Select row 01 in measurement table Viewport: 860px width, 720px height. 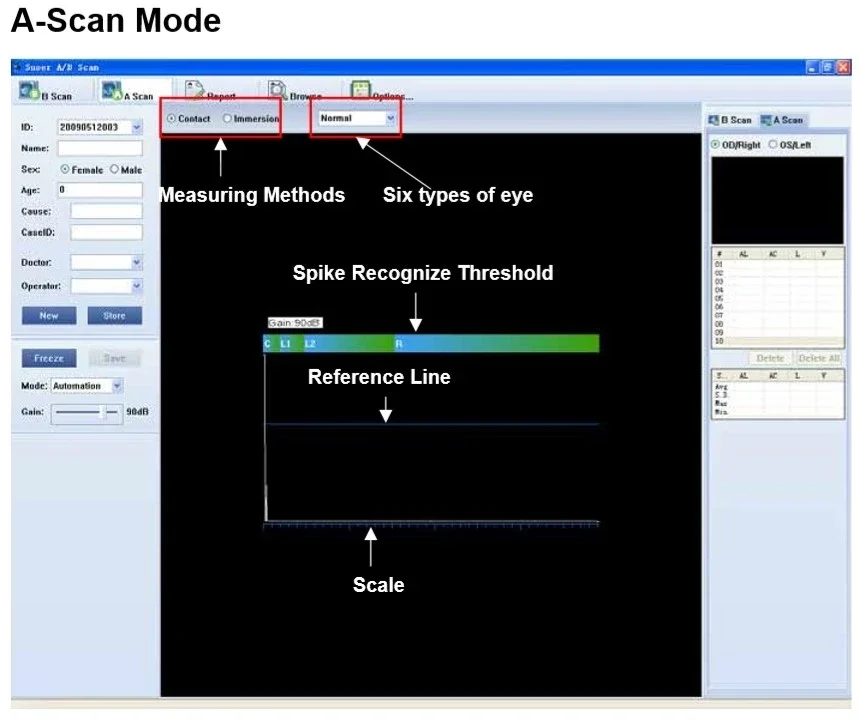click(777, 264)
